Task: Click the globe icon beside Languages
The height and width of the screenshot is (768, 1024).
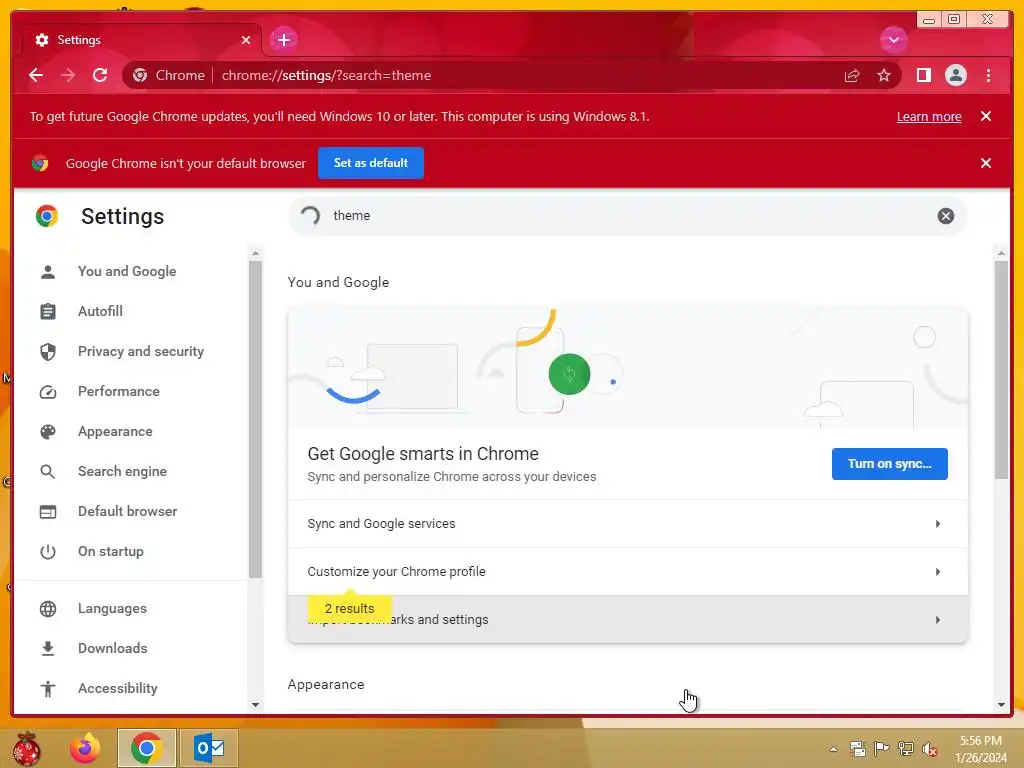Action: 48,609
